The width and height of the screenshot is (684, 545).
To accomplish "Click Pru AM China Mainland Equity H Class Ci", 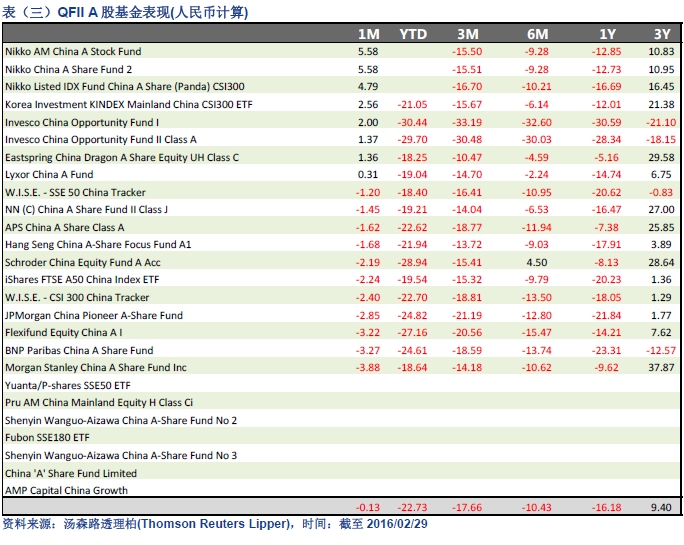I will click(99, 403).
